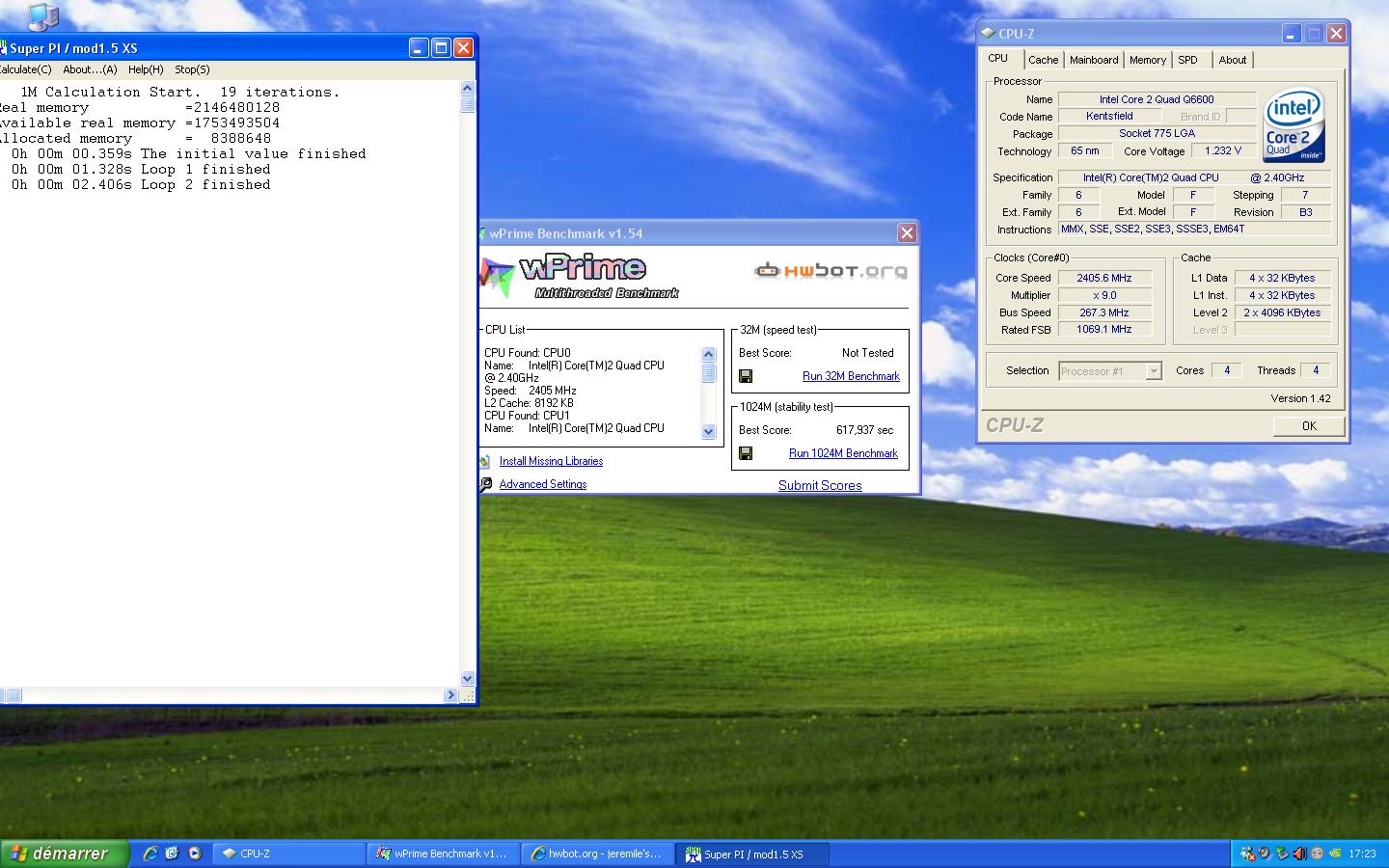Open the Calculate menu in Super PI
The width and height of the screenshot is (1389, 868).
25,69
